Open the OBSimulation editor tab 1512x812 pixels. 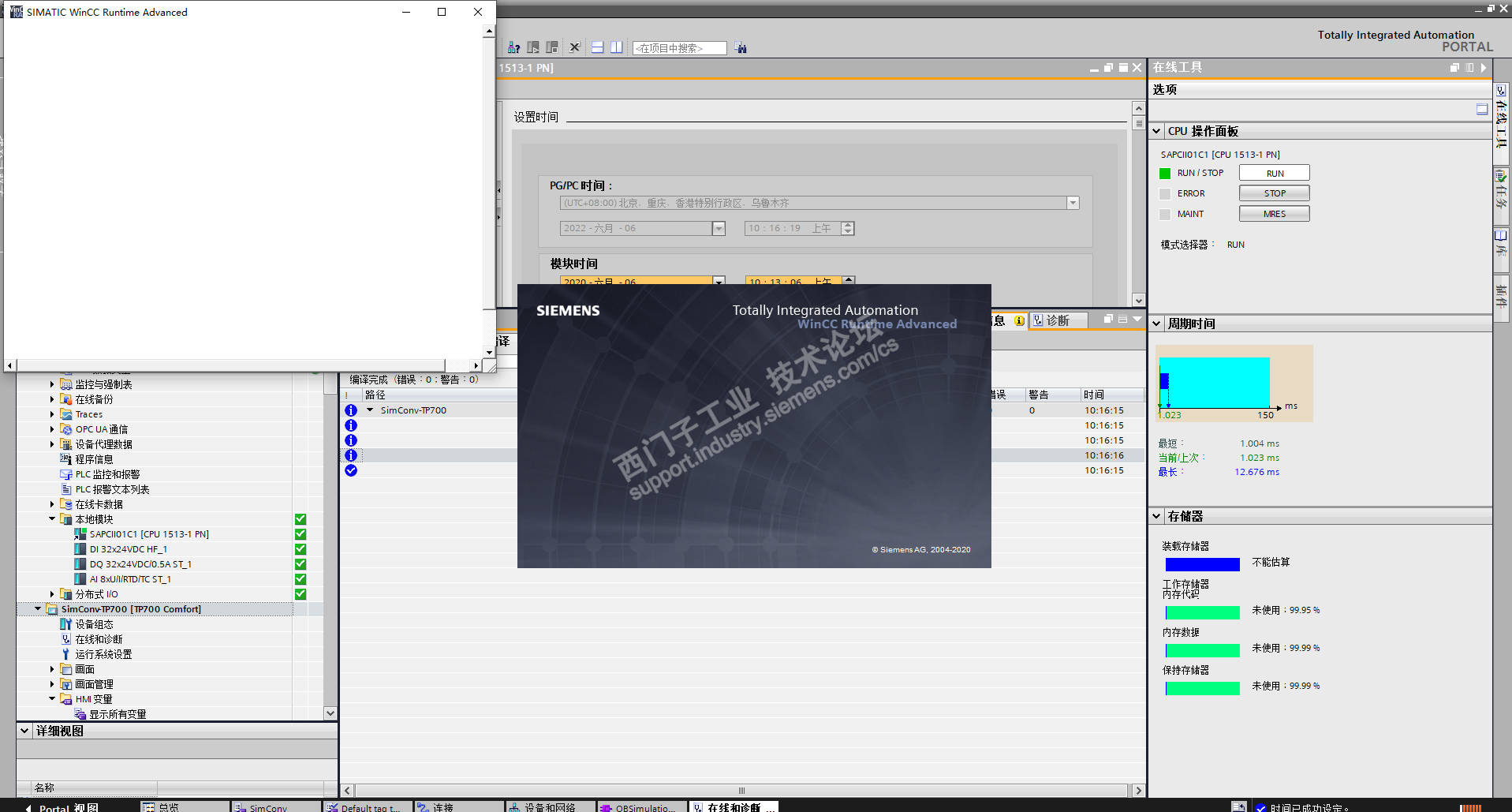(x=641, y=806)
